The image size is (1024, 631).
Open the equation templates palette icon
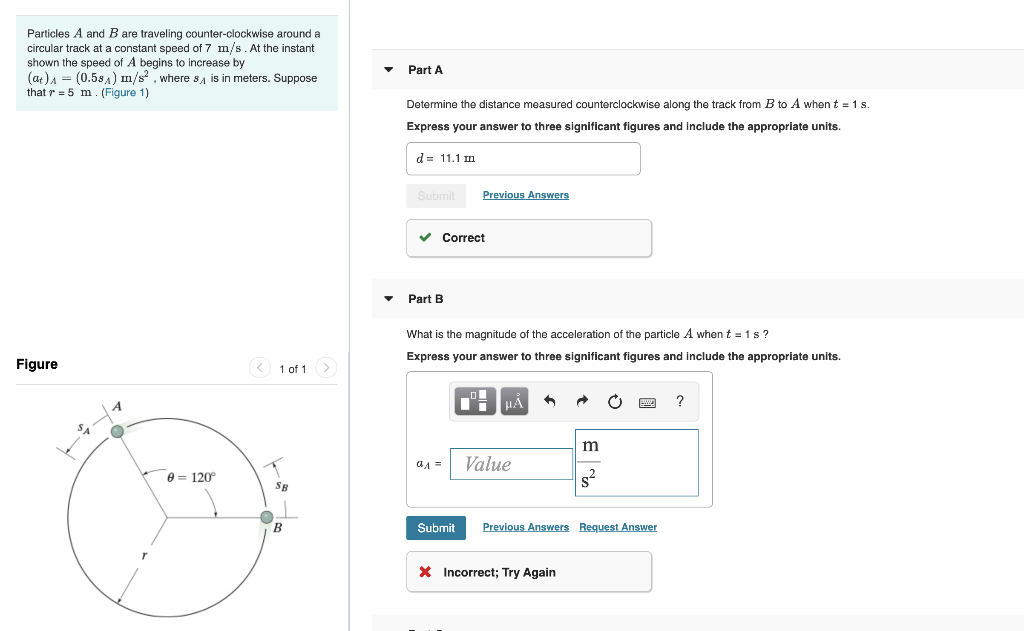click(x=475, y=401)
